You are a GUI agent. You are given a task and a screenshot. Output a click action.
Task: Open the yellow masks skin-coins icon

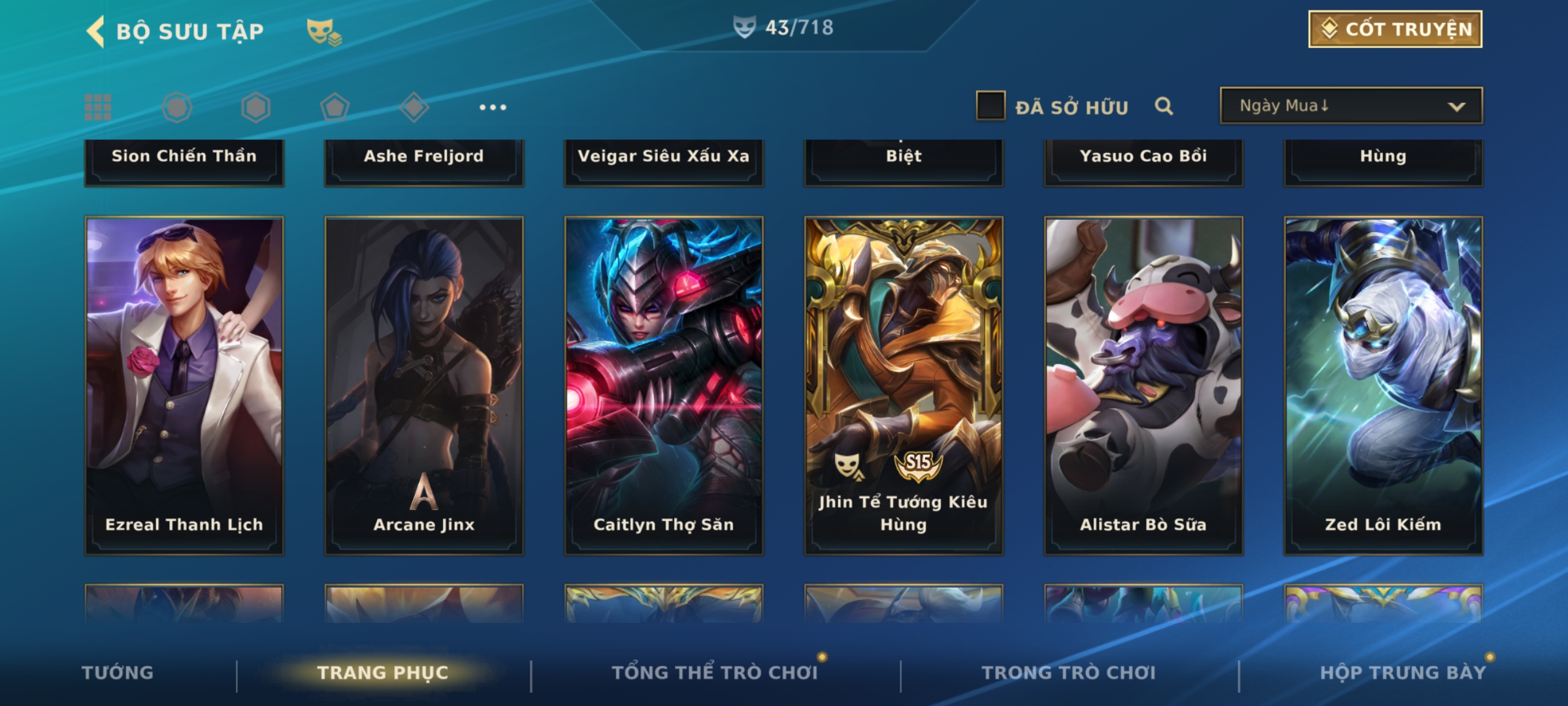click(x=324, y=32)
